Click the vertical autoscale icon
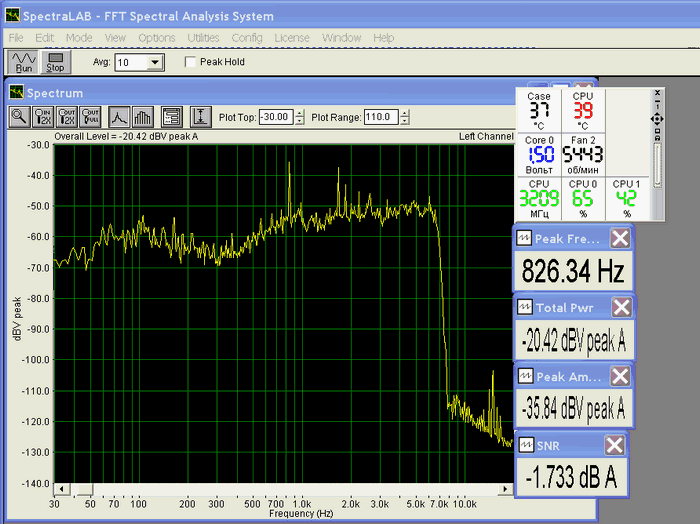The height and width of the screenshot is (524, 700). pos(200,116)
